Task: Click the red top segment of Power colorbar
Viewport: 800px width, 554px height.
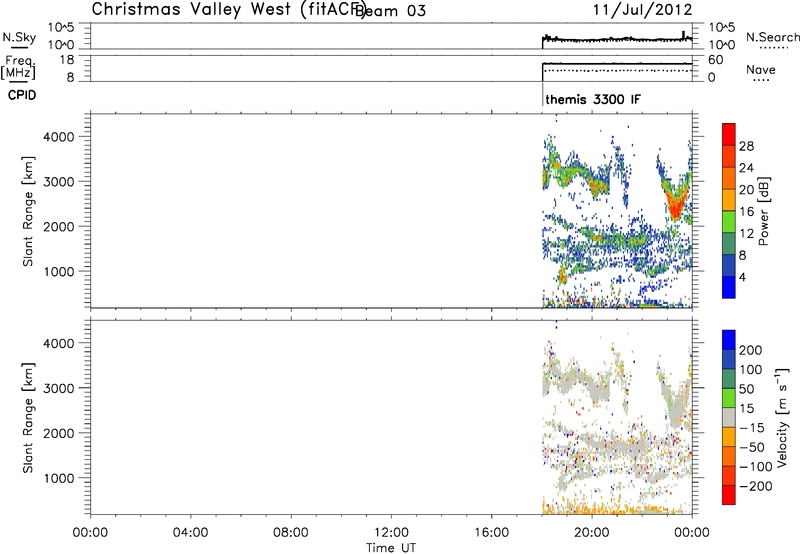Action: [x=729, y=134]
